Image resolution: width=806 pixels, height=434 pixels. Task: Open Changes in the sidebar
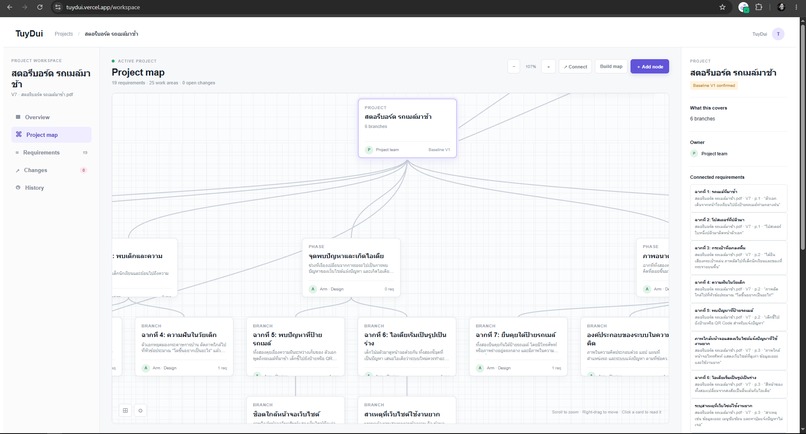tap(51, 170)
